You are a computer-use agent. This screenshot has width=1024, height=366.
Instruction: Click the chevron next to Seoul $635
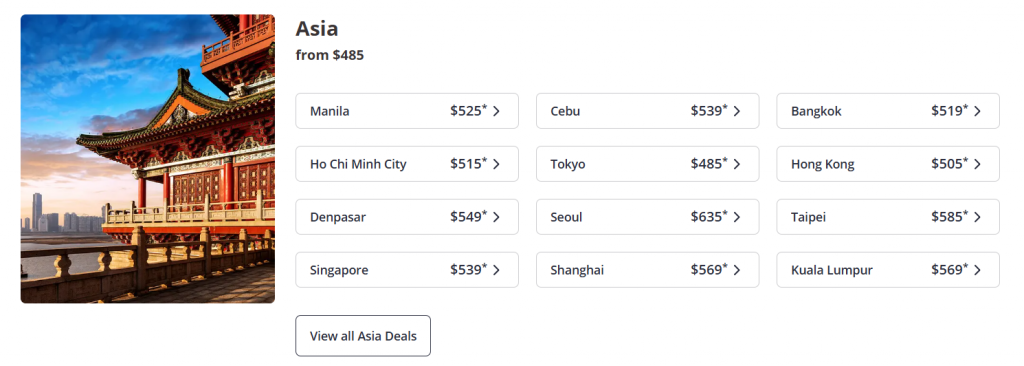[737, 217]
